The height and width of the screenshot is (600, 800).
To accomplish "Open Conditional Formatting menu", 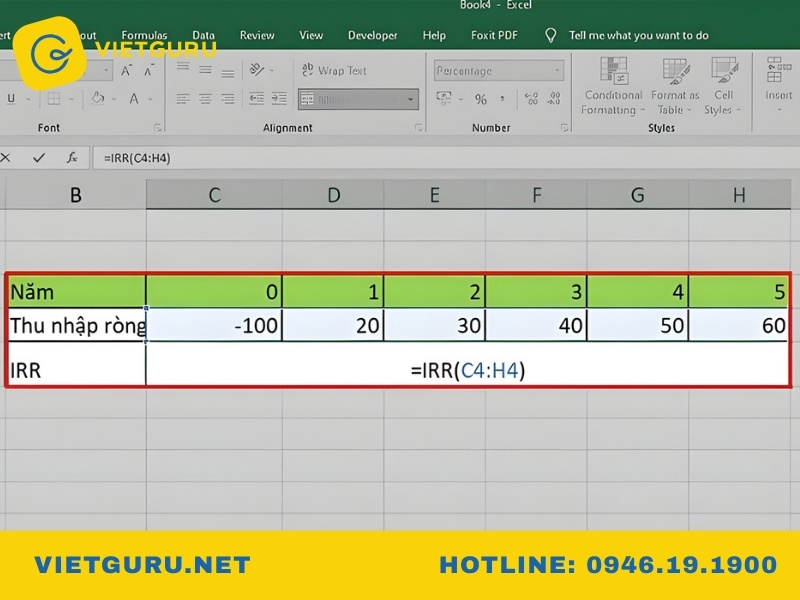I will (613, 86).
